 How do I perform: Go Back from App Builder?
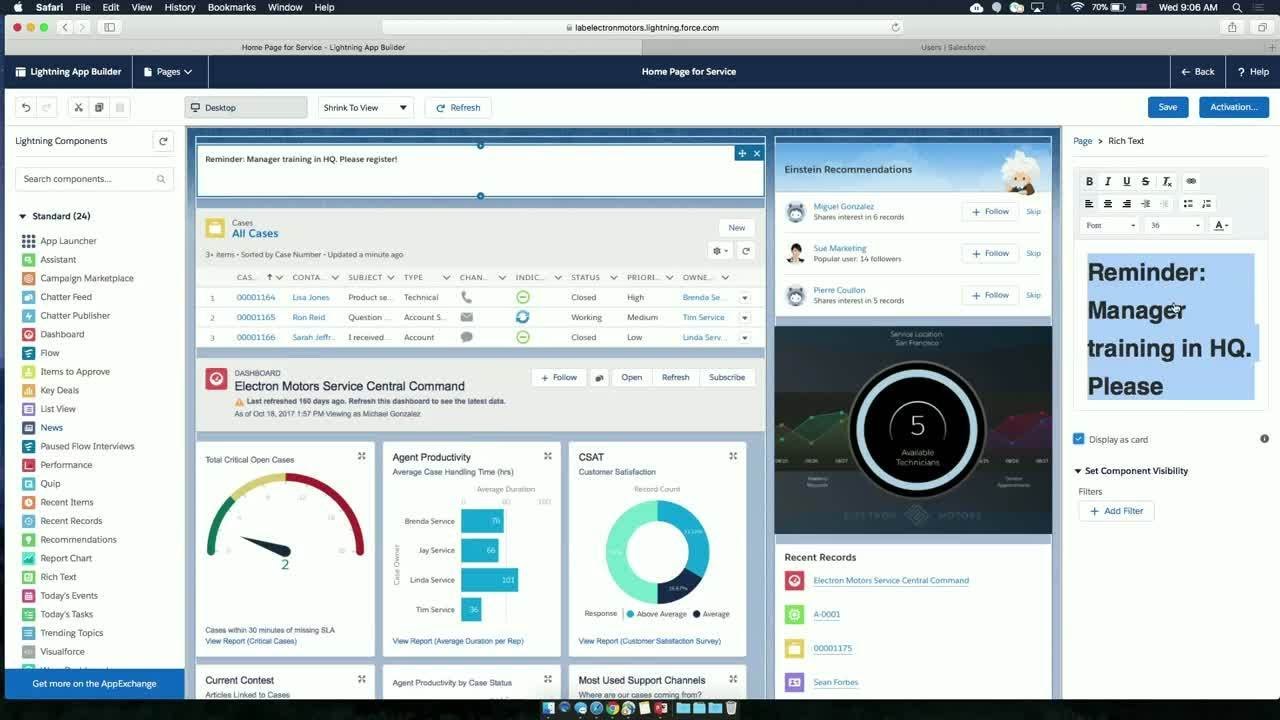[1198, 72]
